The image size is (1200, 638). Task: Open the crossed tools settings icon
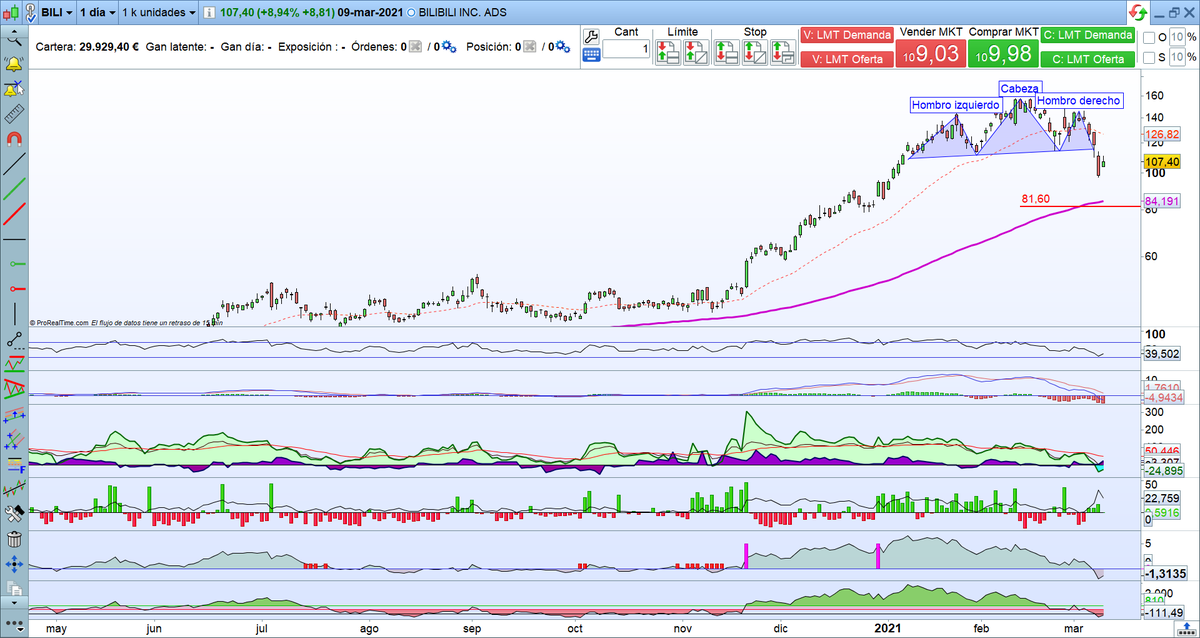(x=14, y=514)
